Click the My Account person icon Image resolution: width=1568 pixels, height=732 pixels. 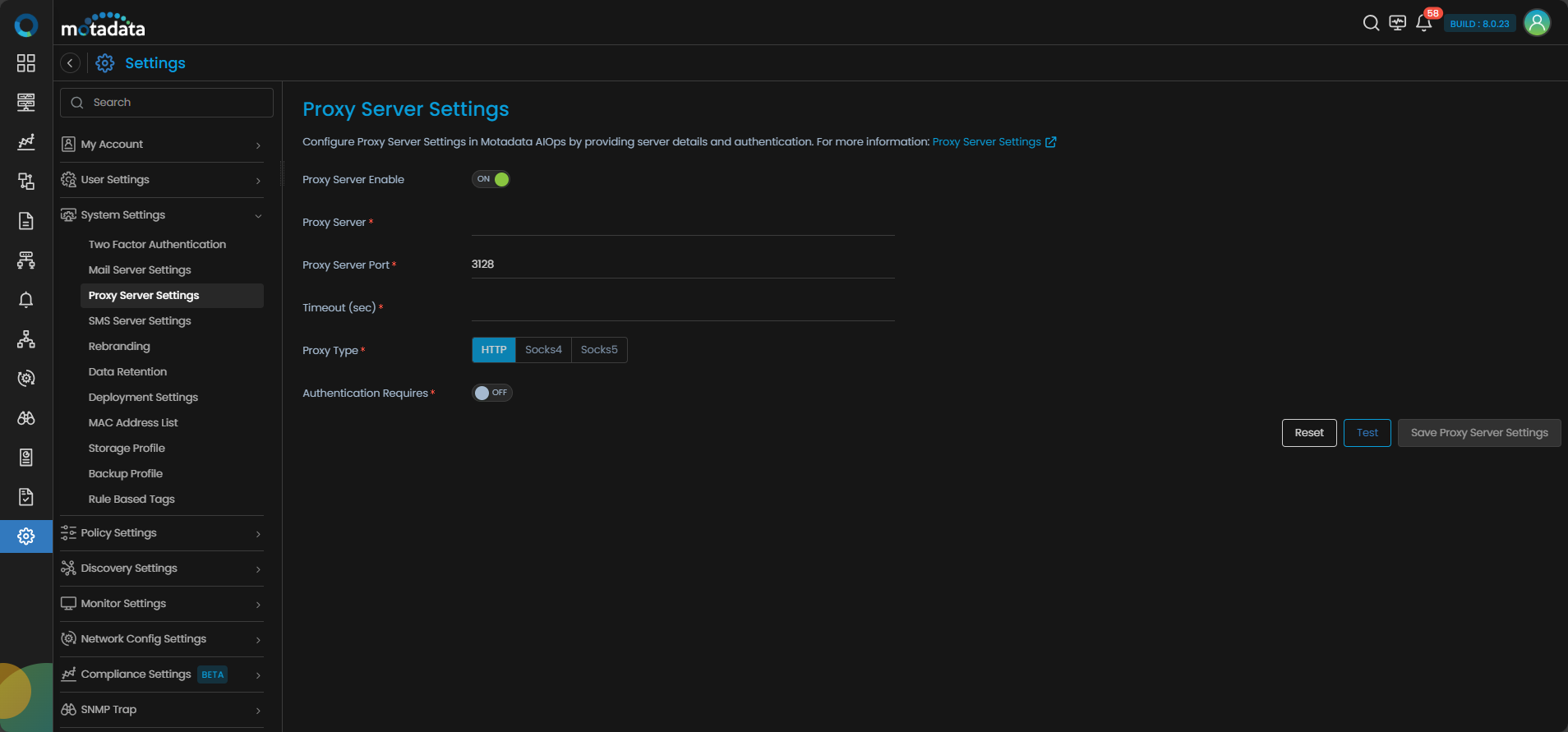pos(68,144)
